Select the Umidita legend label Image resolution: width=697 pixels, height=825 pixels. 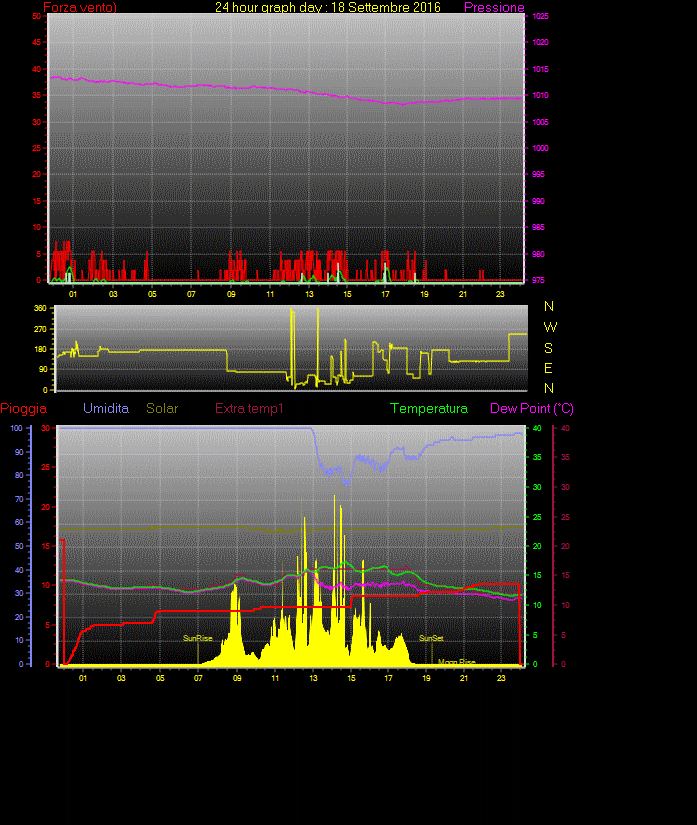click(x=105, y=409)
